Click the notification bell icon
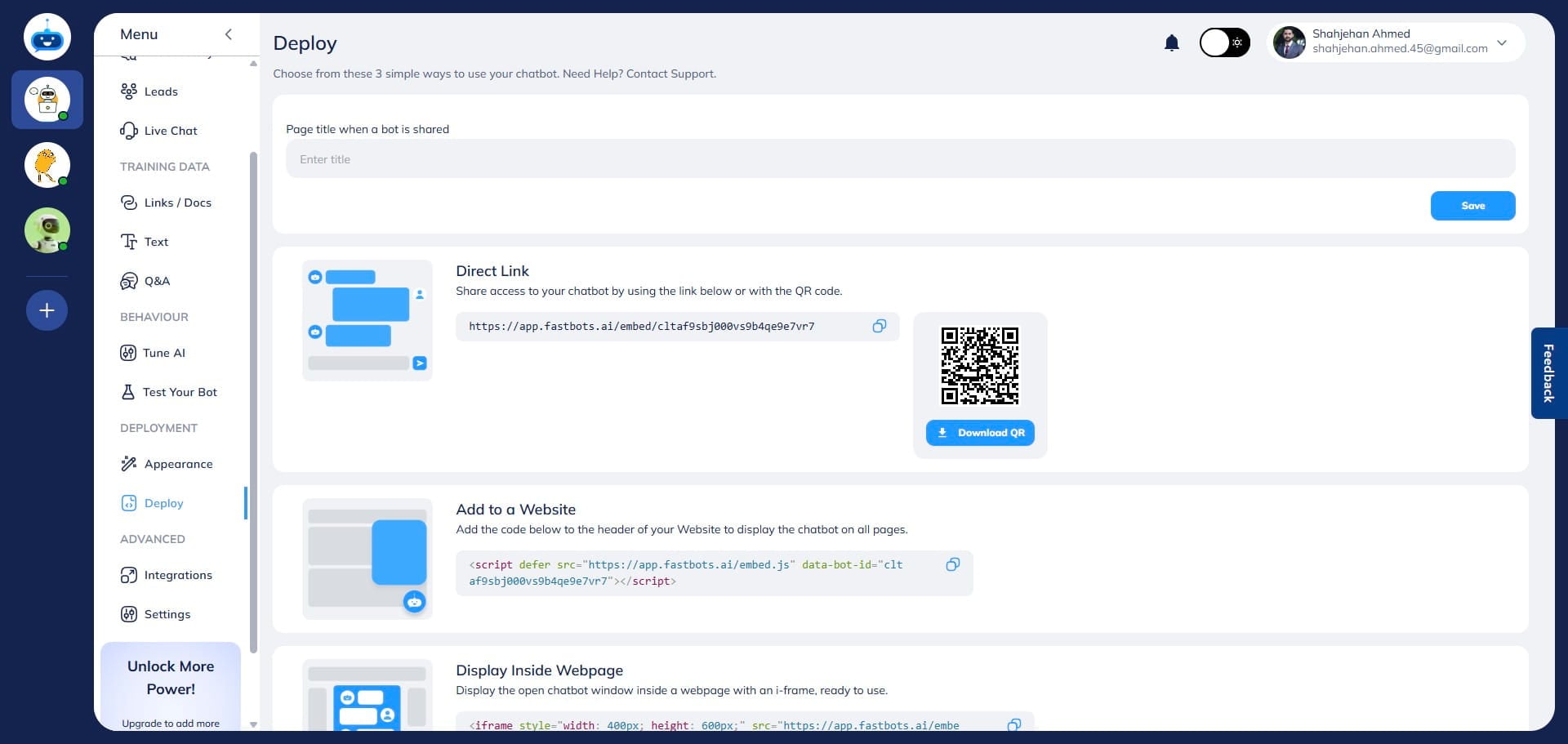Screen dimensions: 1568x744 (1171, 43)
